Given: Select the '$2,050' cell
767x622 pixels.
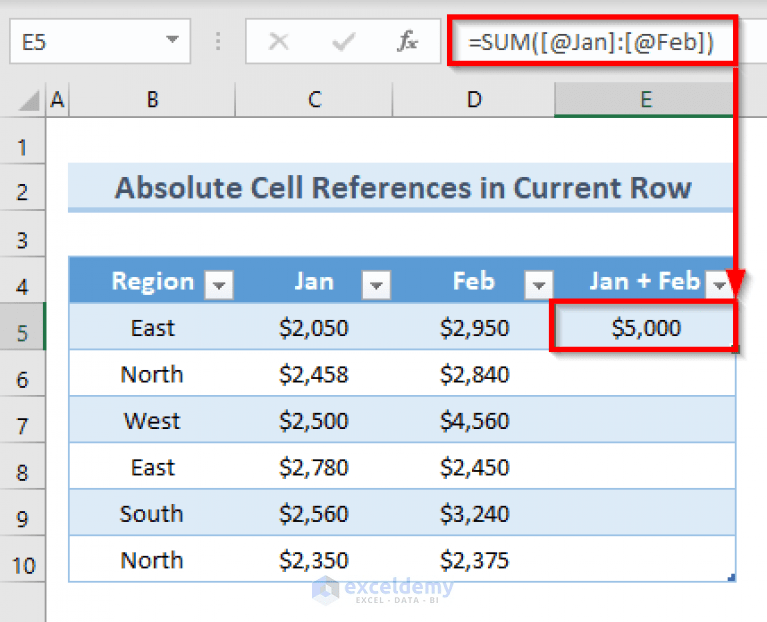Looking at the screenshot, I should click(x=314, y=327).
